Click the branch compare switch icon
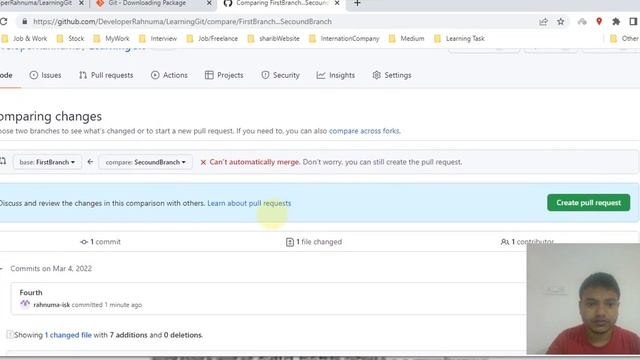The height and width of the screenshot is (360, 640). (x=3, y=162)
